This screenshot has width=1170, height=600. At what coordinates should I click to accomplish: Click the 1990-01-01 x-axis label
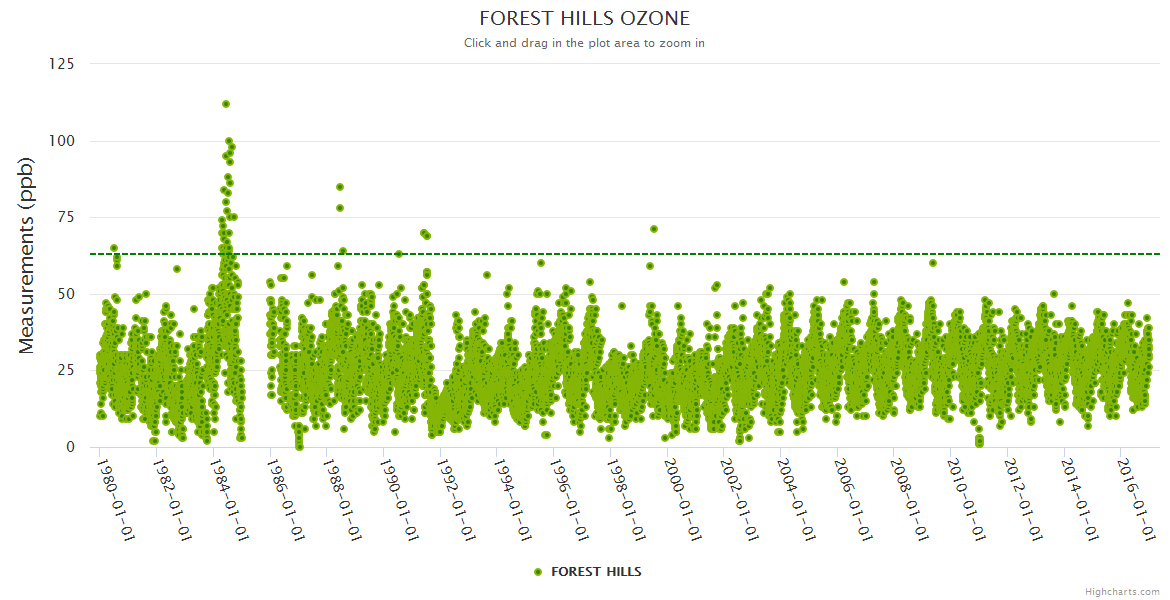[401, 500]
